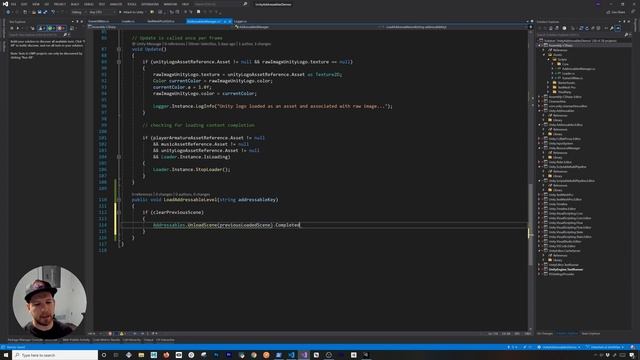Open File Explorer from the taskbar
Screen dimensions: 640x360
[x=141, y=355]
